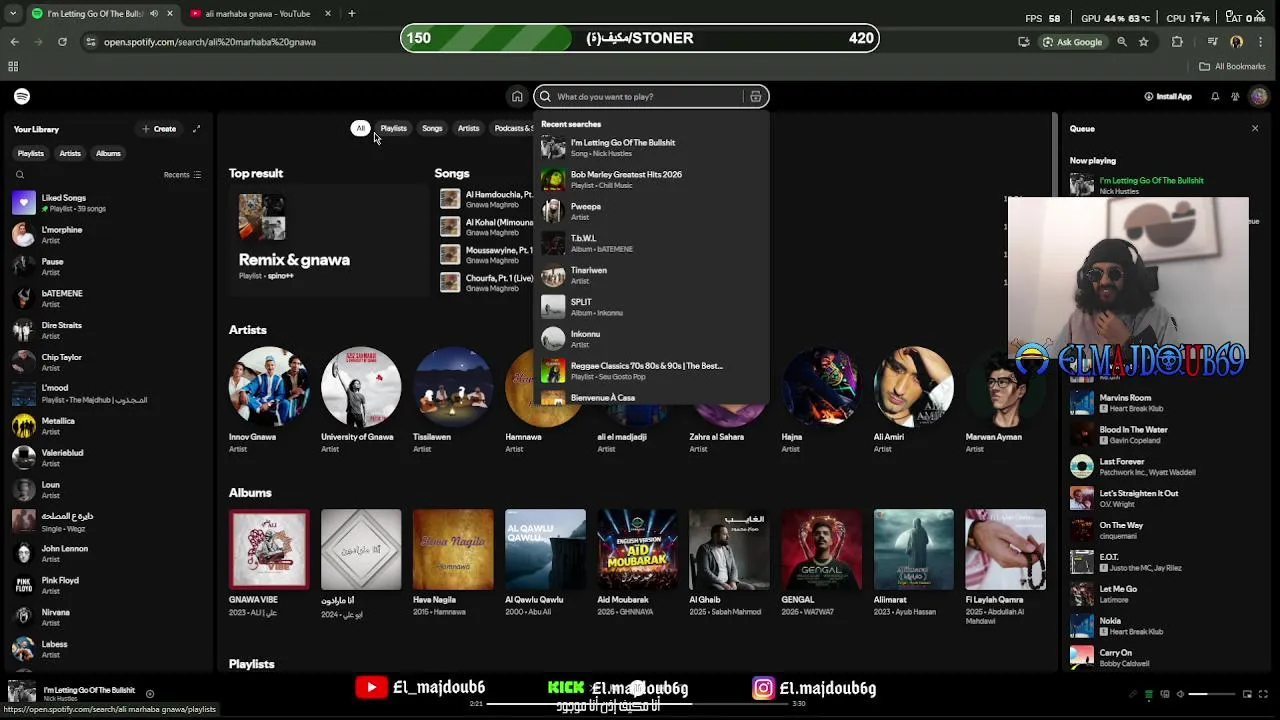Open Innov Gnawa artist
The height and width of the screenshot is (720, 1280).
tap(268, 400)
